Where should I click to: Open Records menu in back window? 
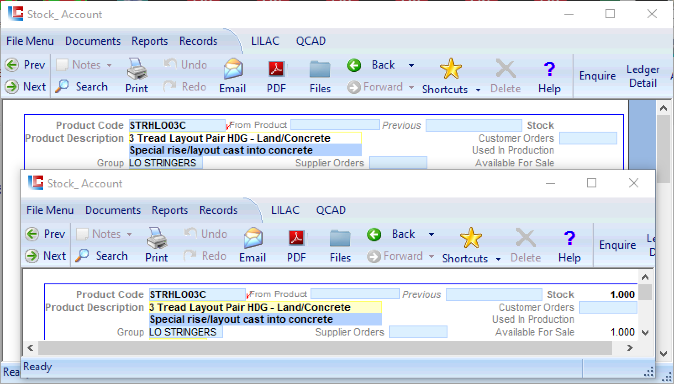198,41
